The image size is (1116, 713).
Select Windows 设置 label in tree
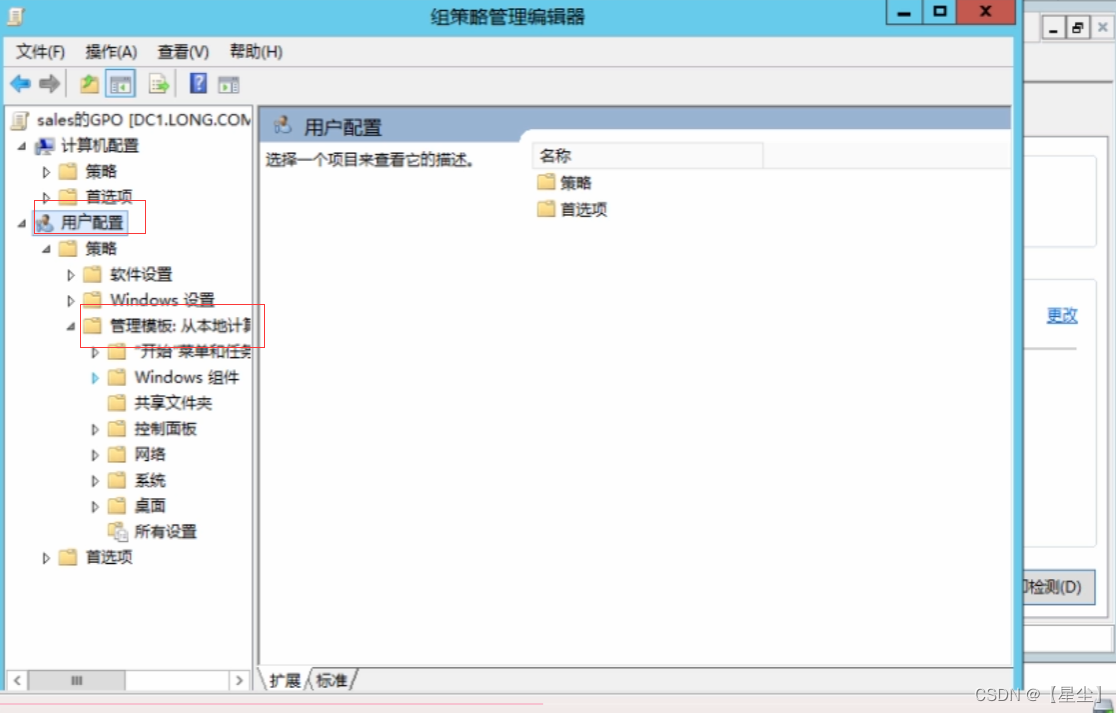(162, 300)
